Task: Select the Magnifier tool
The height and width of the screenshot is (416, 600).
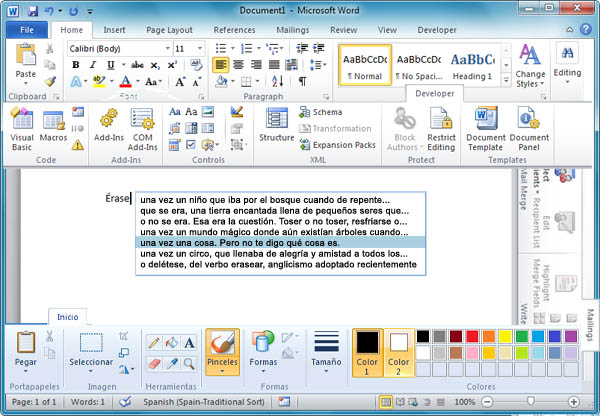Action: pyautogui.click(x=189, y=364)
